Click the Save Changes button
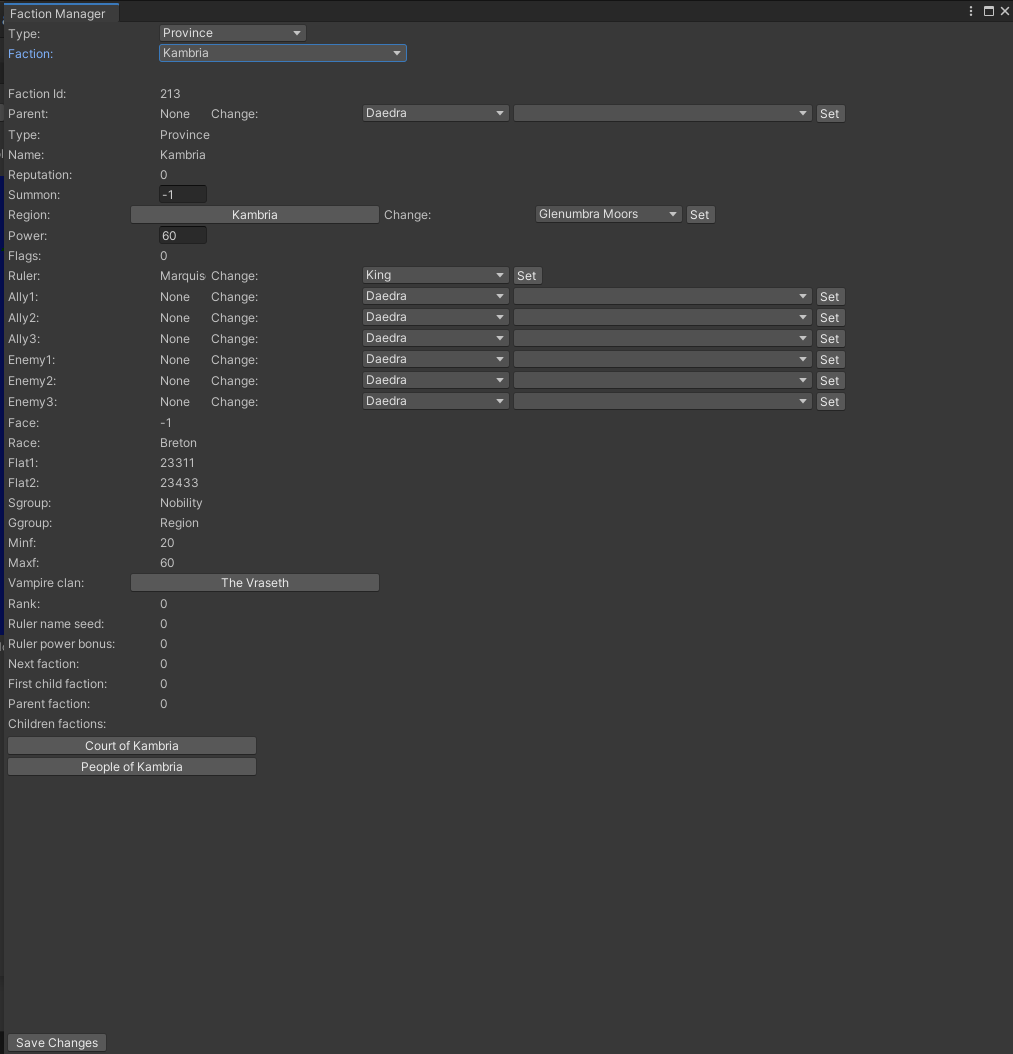The image size is (1013, 1054). [x=57, y=1043]
